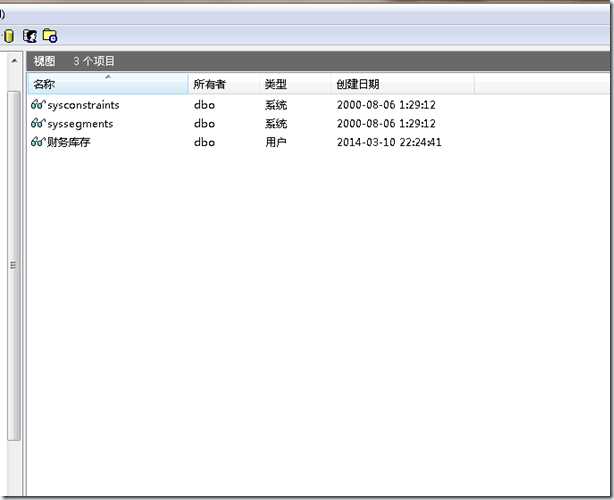This screenshot has height=500, width=614.
Task: Click 系统 type of sysconstraints row
Action: point(276,105)
